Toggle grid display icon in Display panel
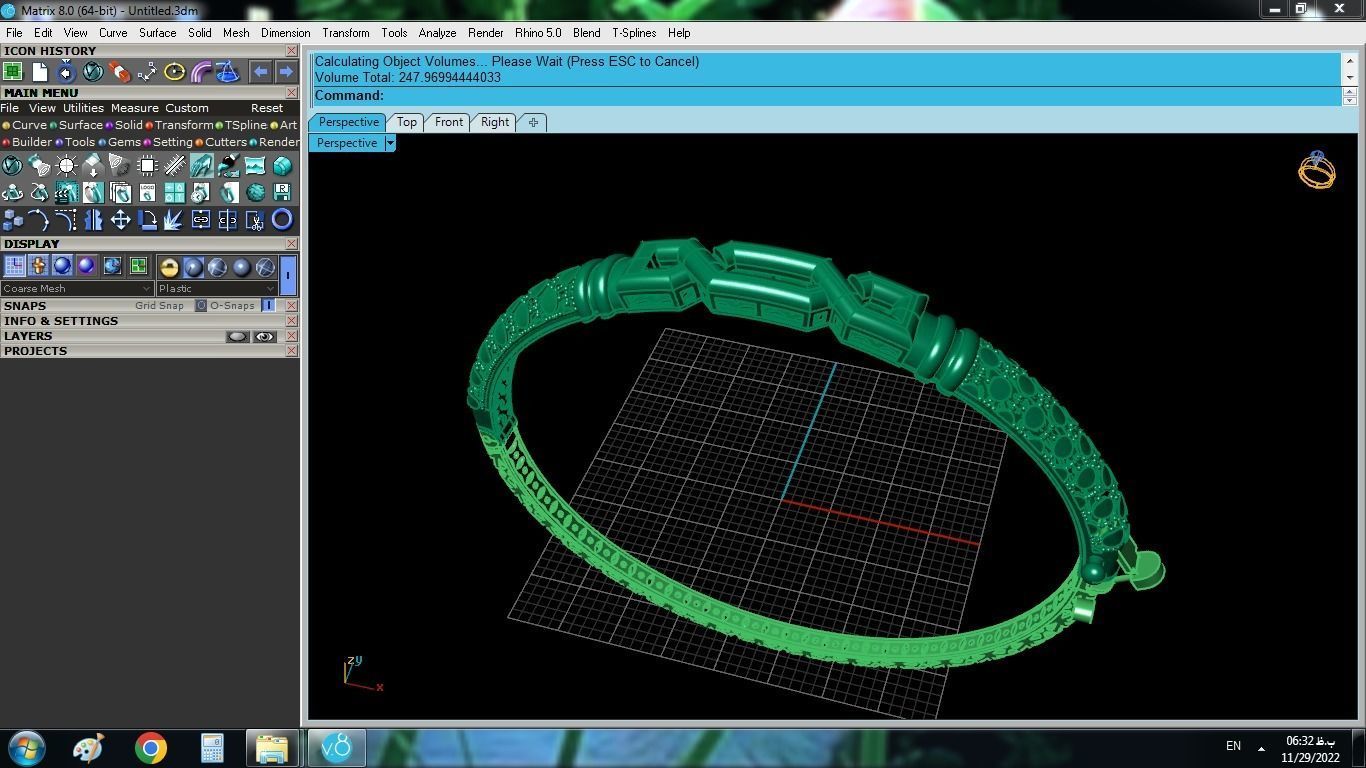1366x768 pixels. pyautogui.click(x=14, y=266)
